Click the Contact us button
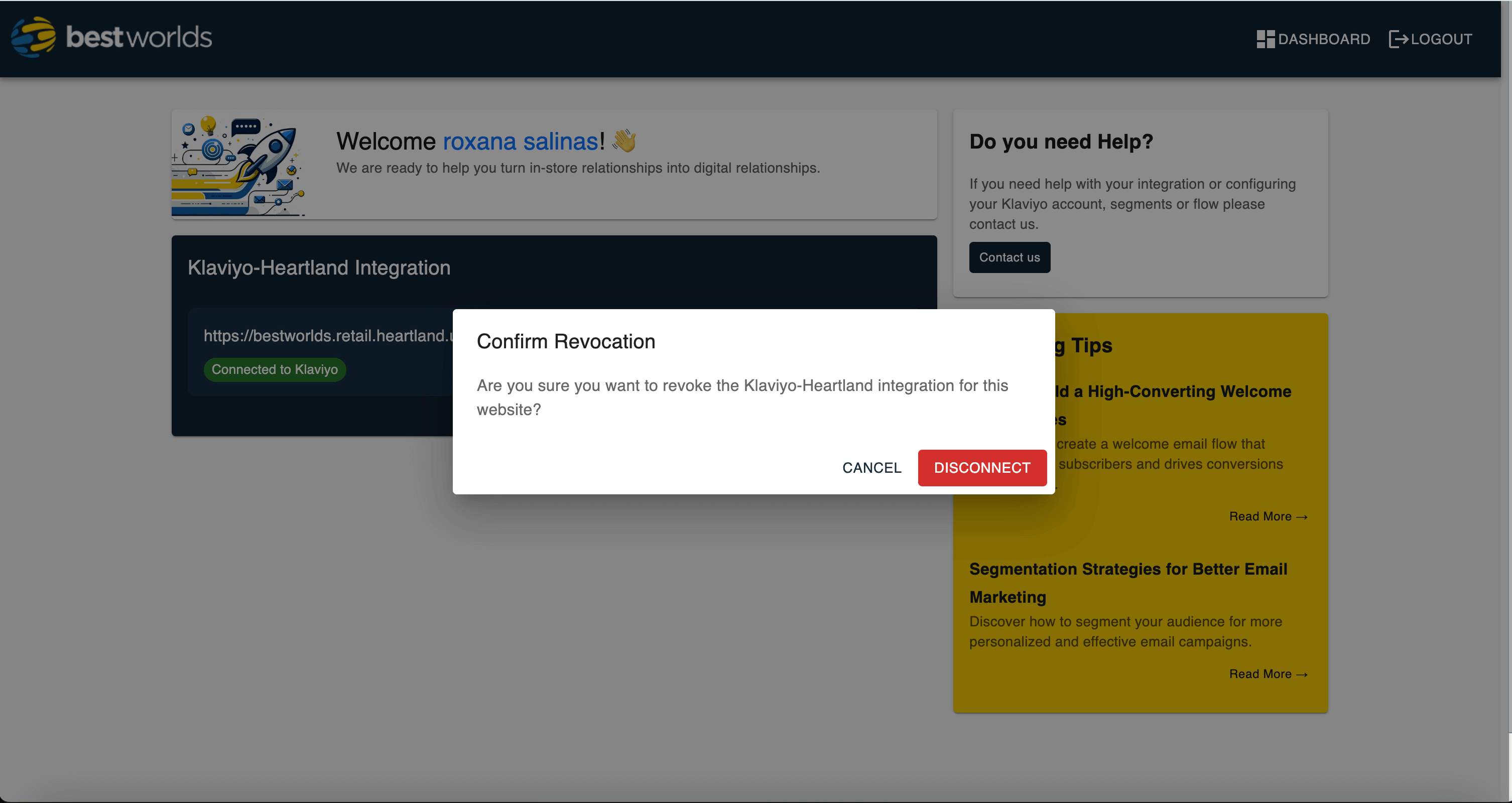The image size is (1512, 803). coord(1009,257)
